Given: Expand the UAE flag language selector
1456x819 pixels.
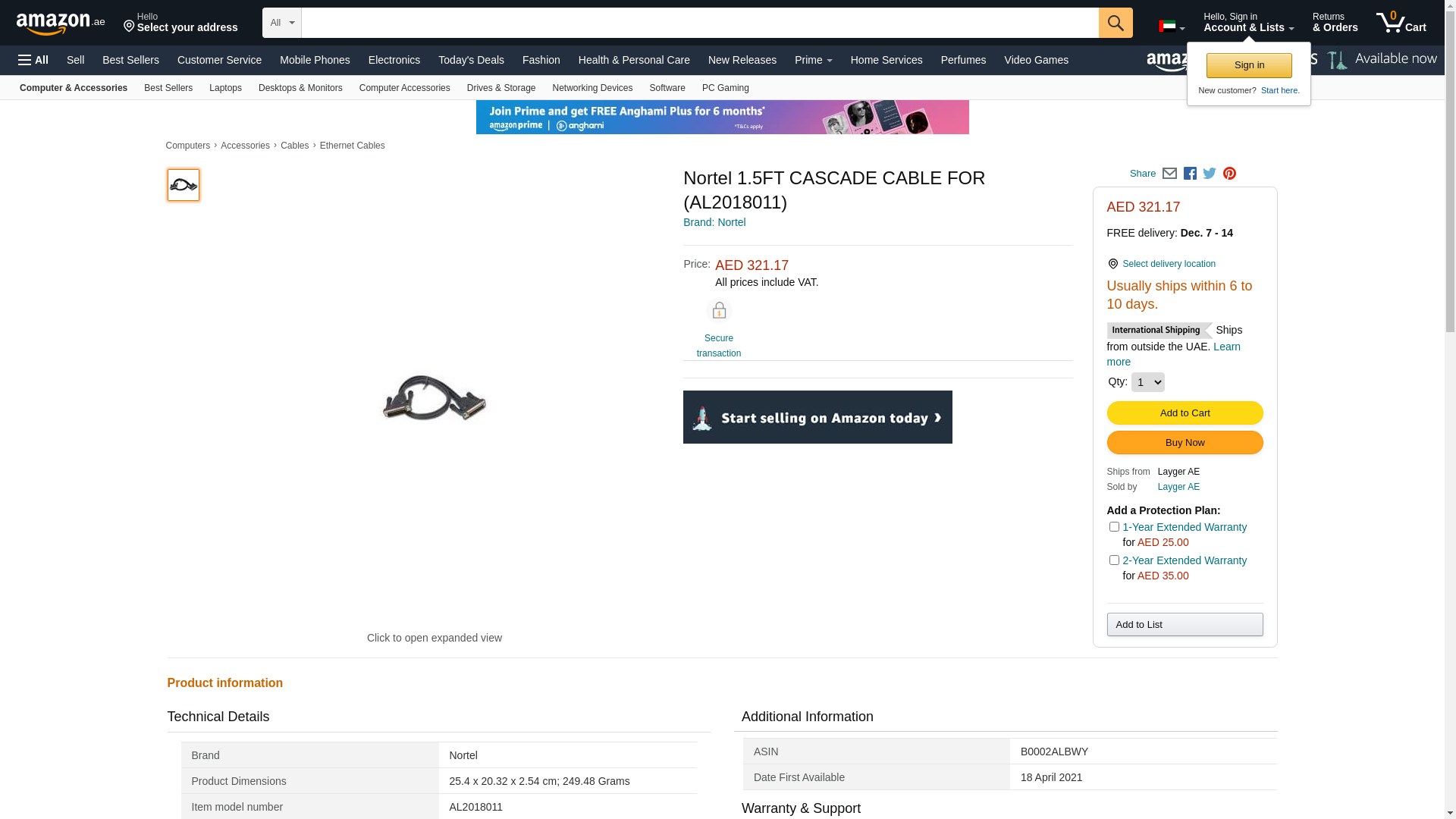Looking at the screenshot, I should pos(1171,27).
